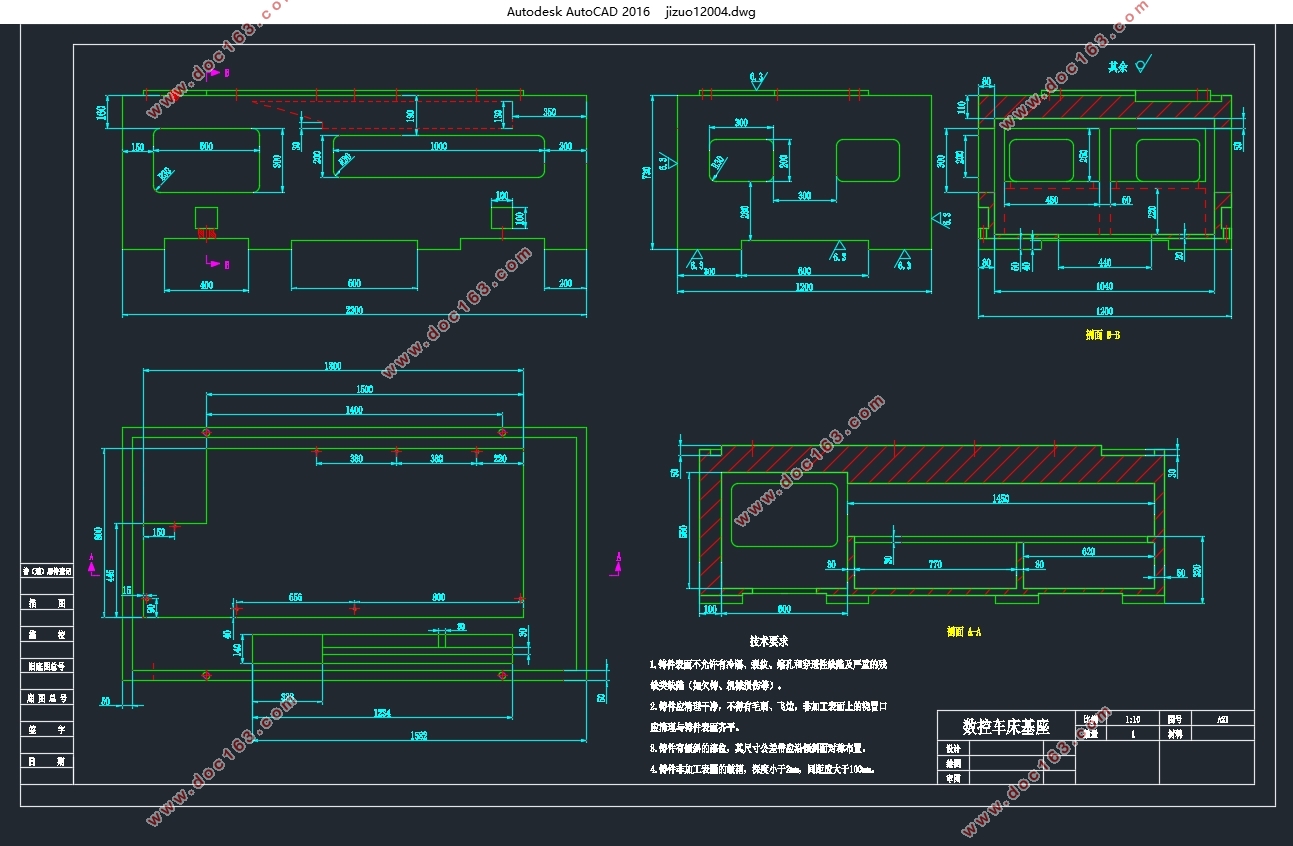Click the 655 dimension text
Image resolution: width=1293 pixels, height=846 pixels.
[x=295, y=597]
